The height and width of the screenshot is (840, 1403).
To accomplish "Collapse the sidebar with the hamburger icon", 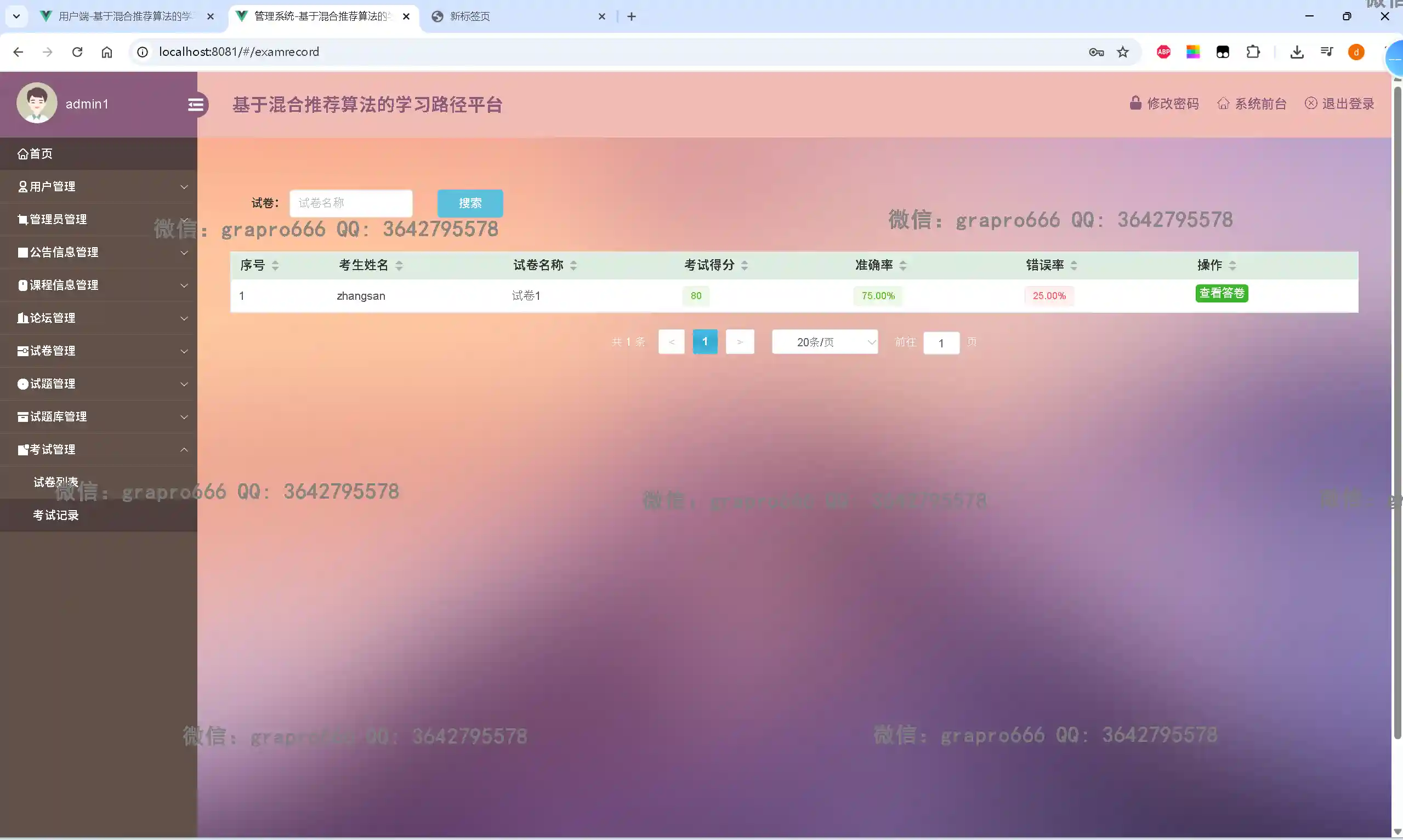I will (196, 105).
